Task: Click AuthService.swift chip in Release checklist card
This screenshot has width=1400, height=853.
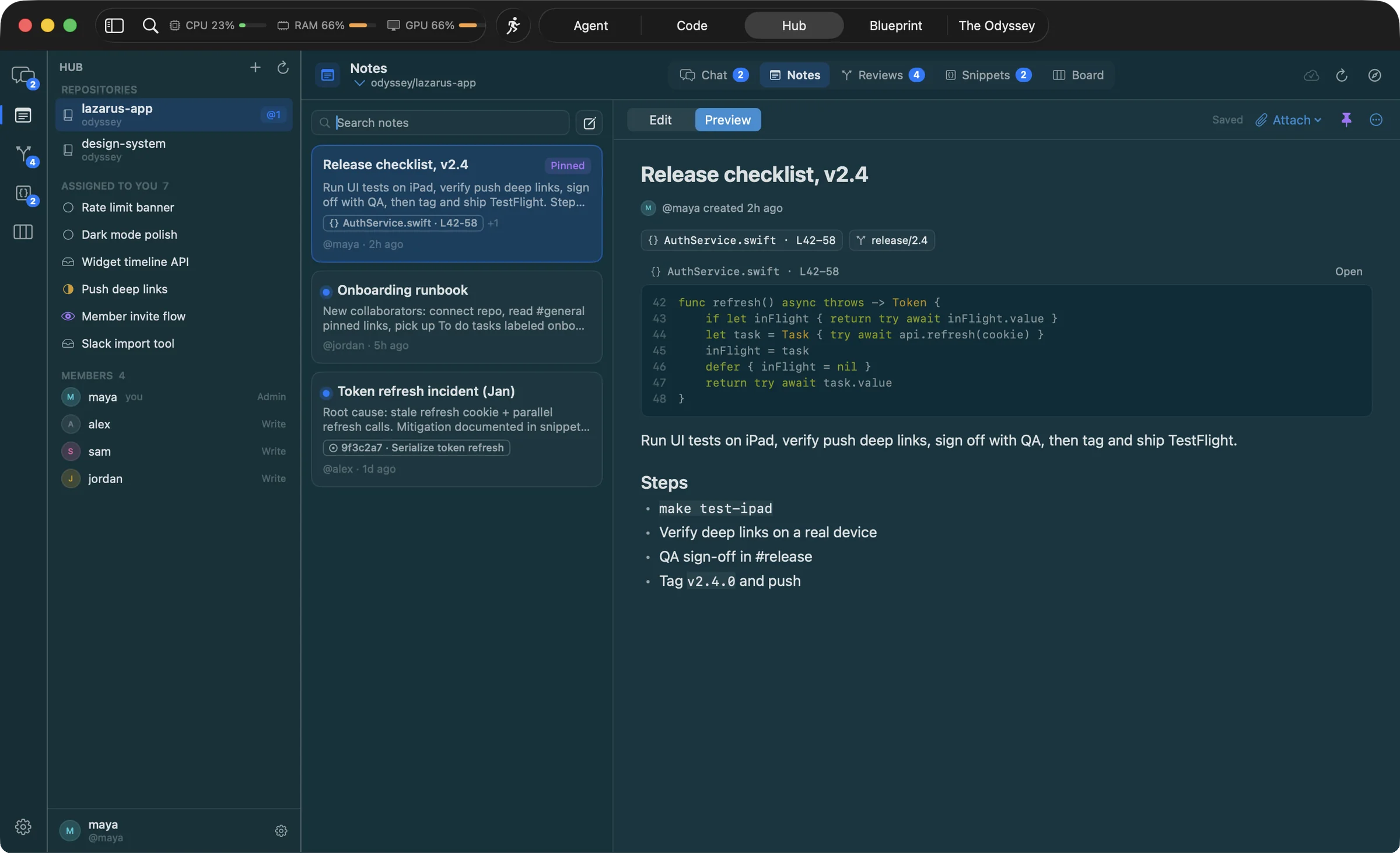Action: [x=403, y=223]
